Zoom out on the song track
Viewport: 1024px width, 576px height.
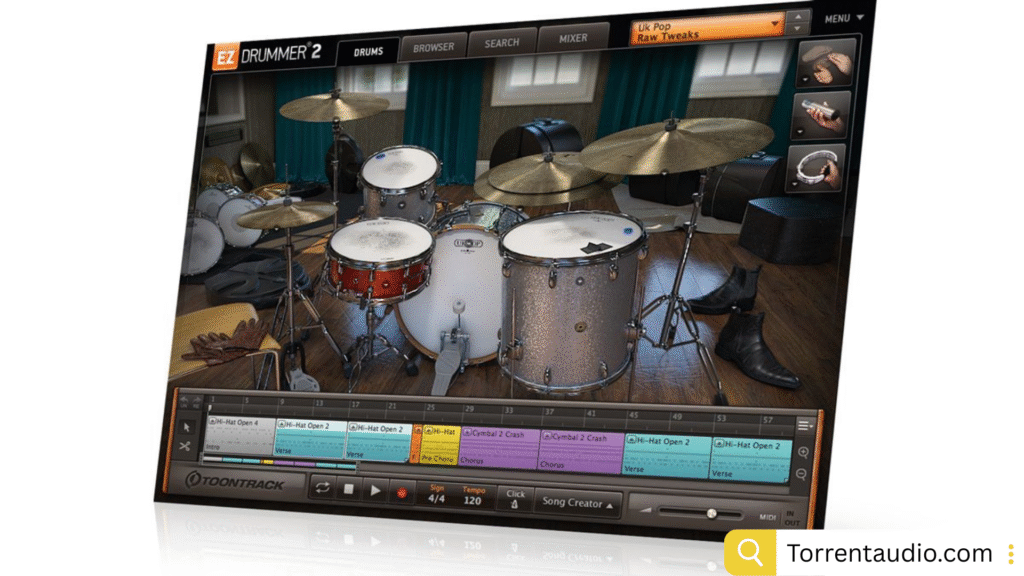pyautogui.click(x=800, y=475)
